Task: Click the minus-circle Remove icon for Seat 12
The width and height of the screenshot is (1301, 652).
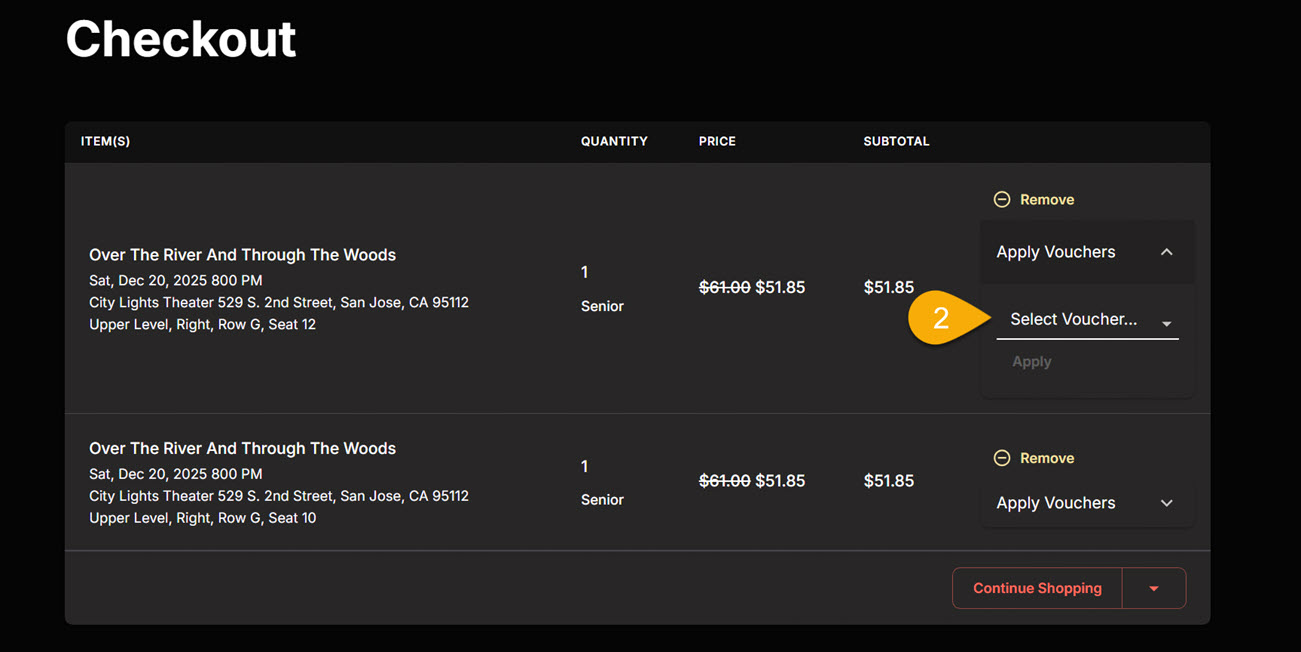Action: (x=1001, y=200)
